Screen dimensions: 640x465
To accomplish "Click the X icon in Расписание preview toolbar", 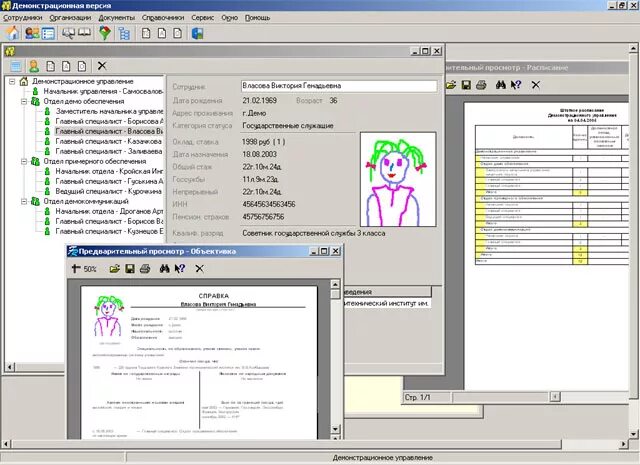I will click(536, 85).
